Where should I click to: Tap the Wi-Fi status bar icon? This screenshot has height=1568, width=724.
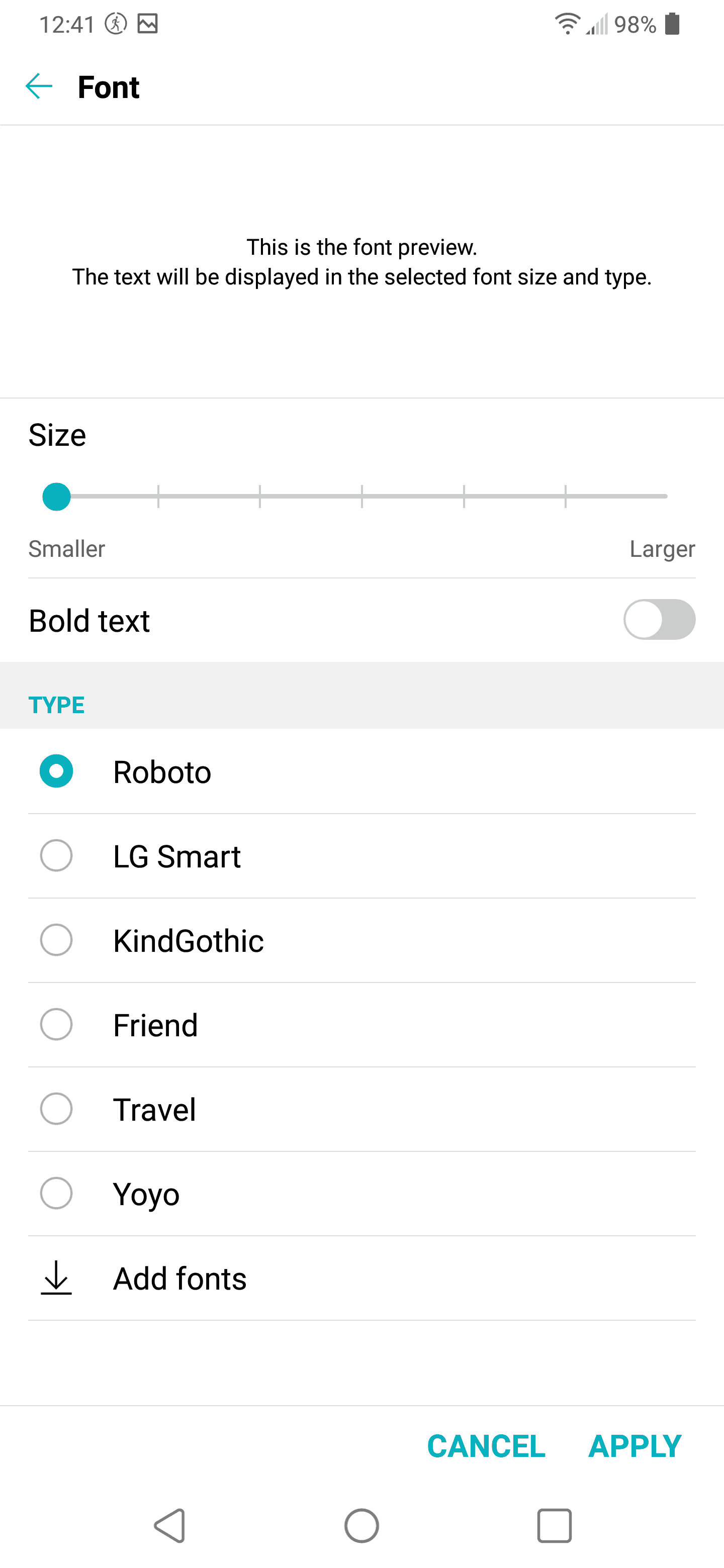coord(567,24)
